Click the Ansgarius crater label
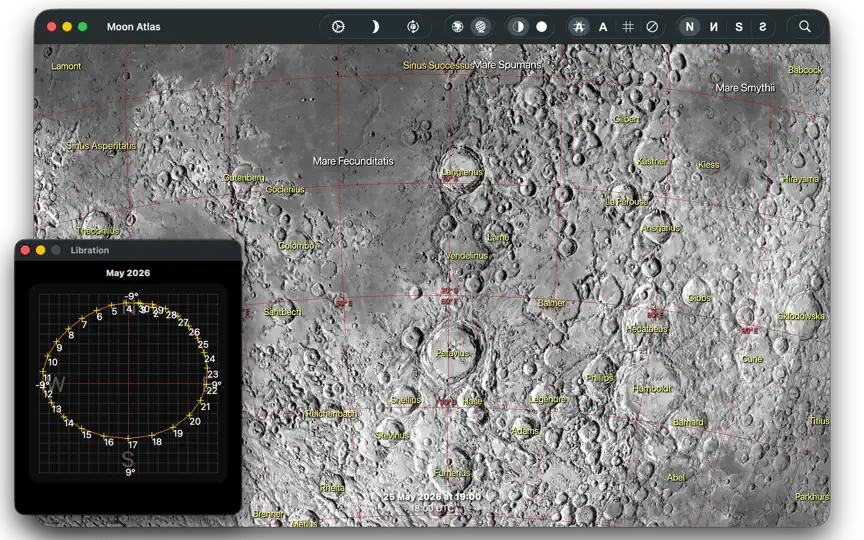The width and height of the screenshot is (864, 540). click(661, 228)
